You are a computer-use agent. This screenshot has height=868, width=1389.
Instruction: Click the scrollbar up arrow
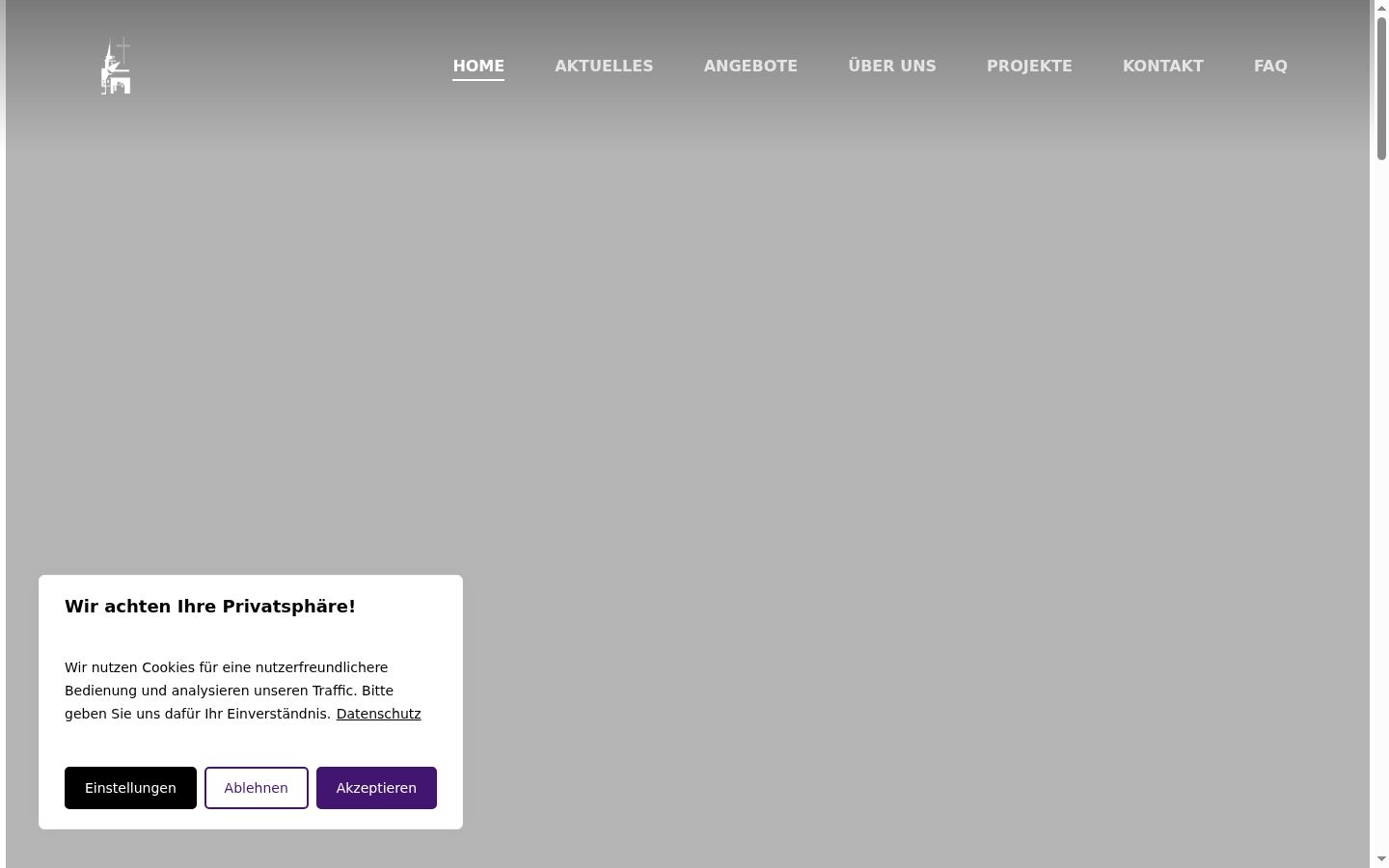(1381, 8)
